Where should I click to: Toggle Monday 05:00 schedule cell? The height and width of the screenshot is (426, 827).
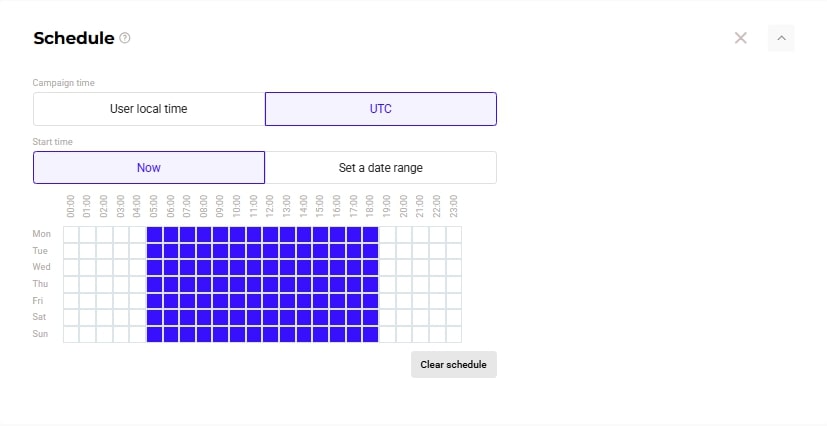[154, 235]
